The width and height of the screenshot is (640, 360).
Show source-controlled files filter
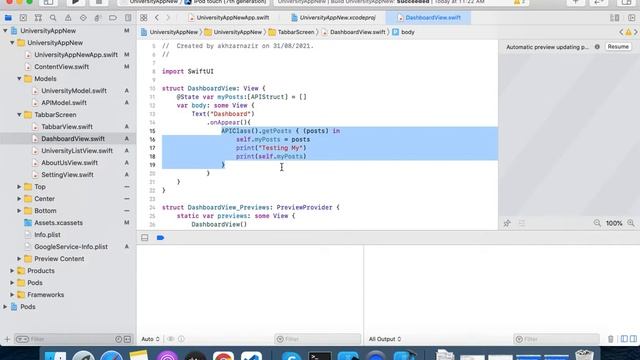coord(127,339)
